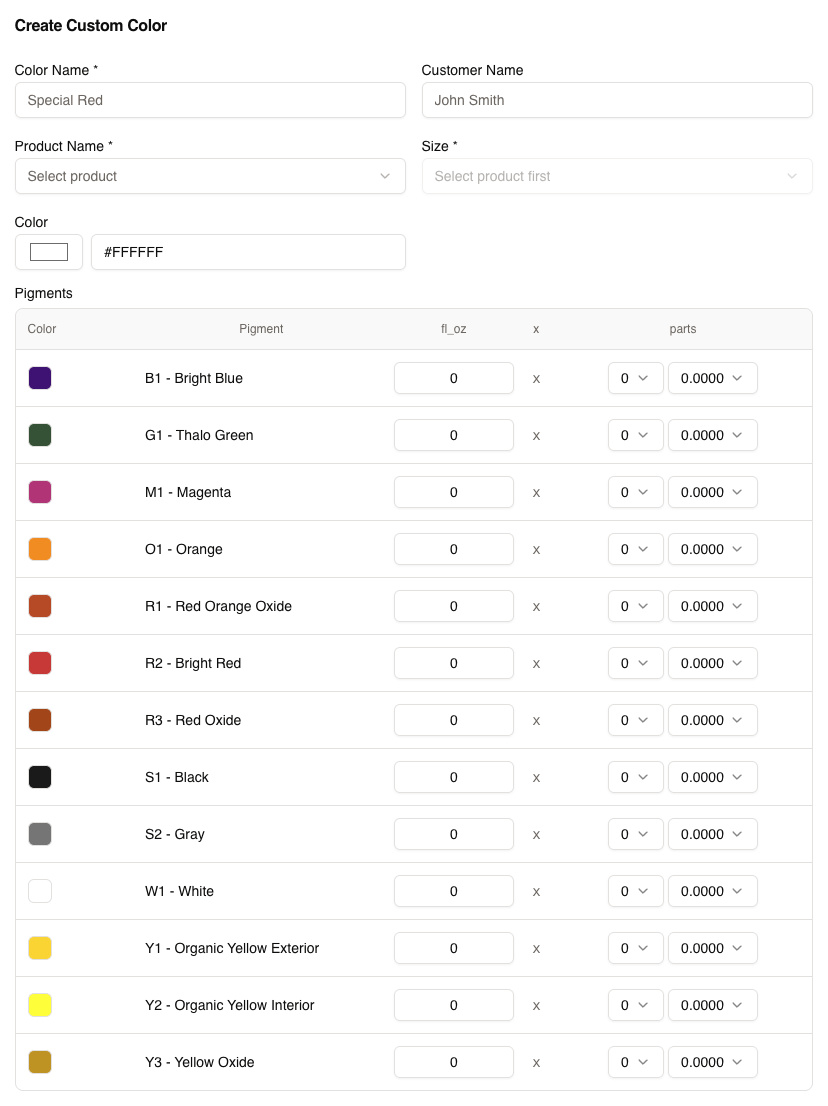Open whole parts dropdown for O1 Orange
The image size is (828, 1106).
coord(635,549)
